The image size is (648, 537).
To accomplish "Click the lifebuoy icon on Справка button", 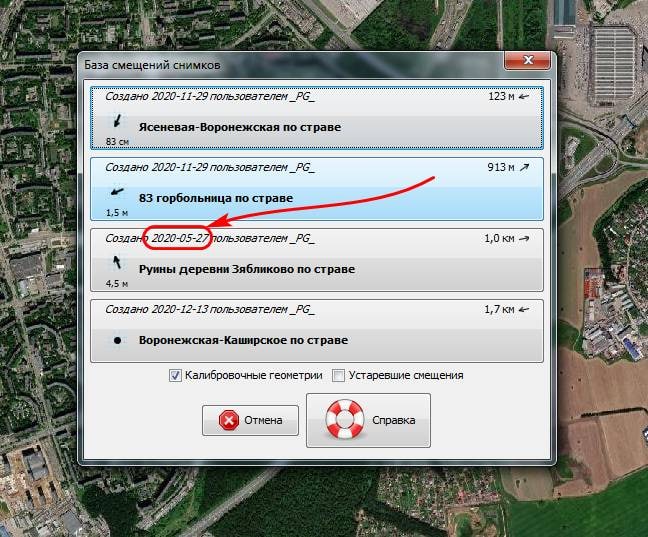I will click(345, 419).
